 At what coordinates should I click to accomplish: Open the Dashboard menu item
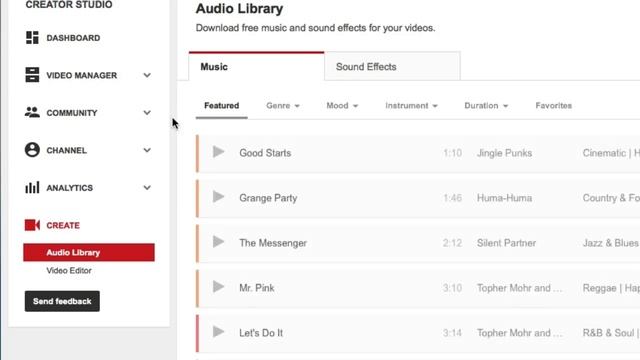tap(73, 38)
